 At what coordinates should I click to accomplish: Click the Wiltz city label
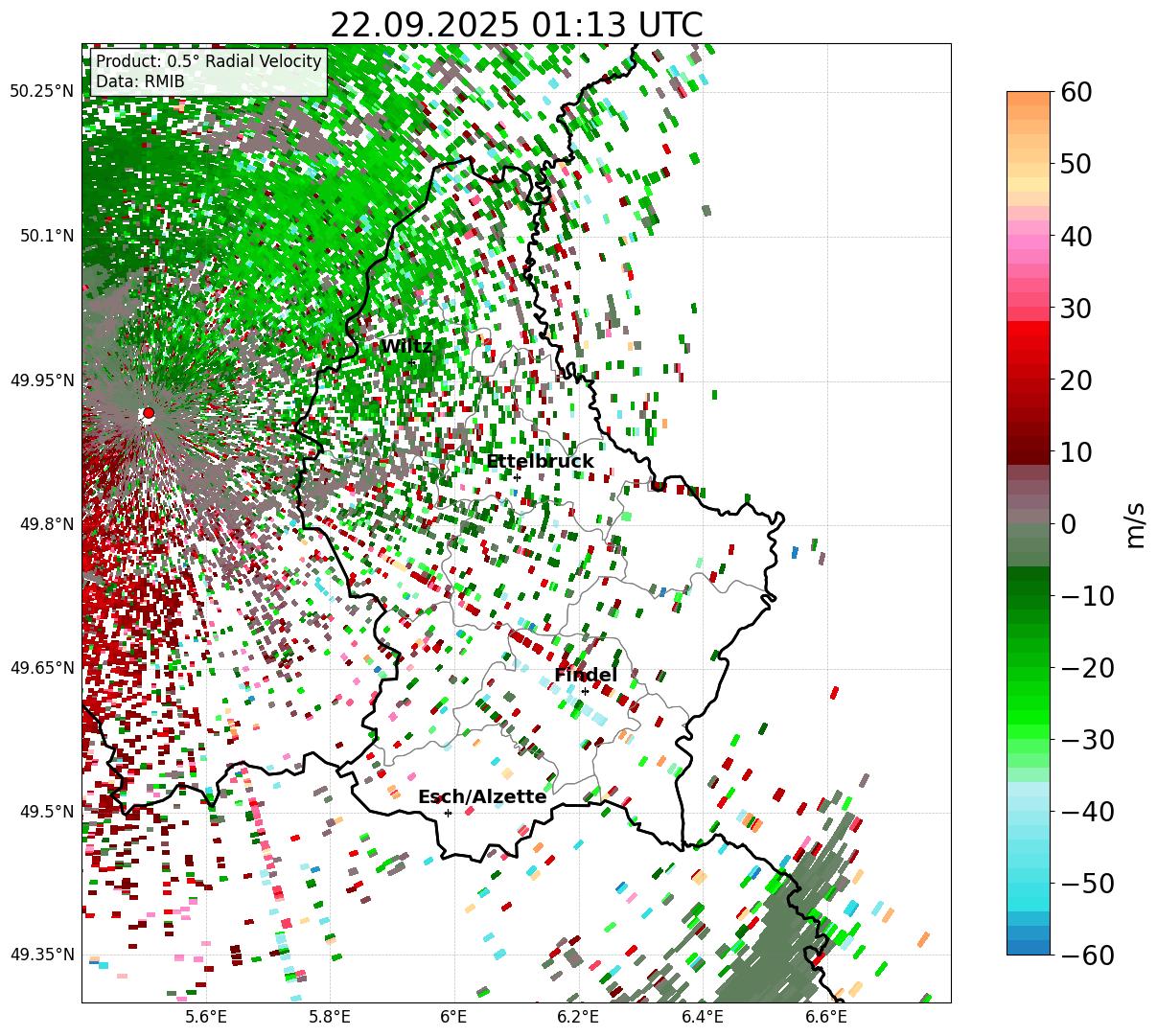pos(406,347)
